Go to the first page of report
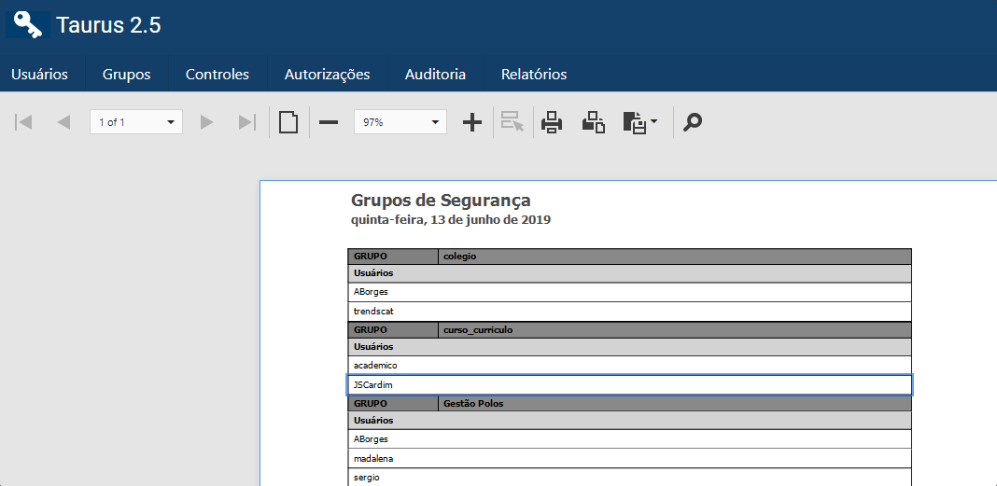 point(23,122)
